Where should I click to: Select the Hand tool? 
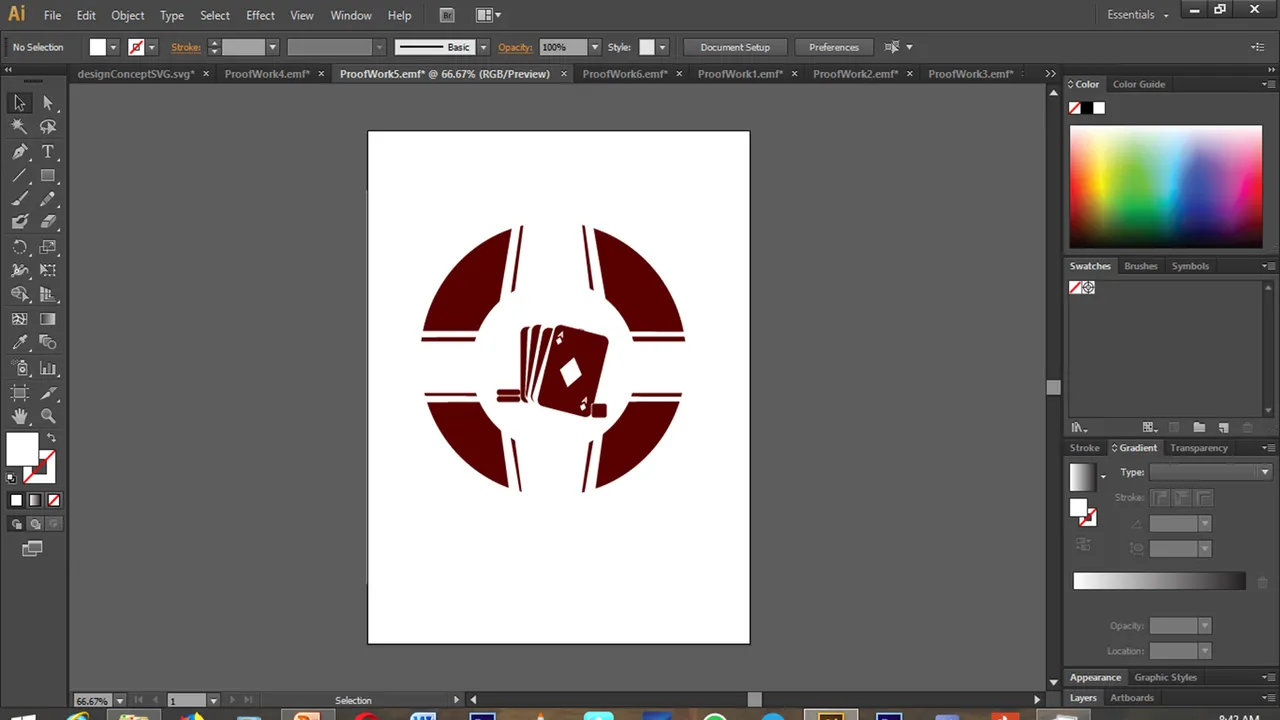coord(19,417)
